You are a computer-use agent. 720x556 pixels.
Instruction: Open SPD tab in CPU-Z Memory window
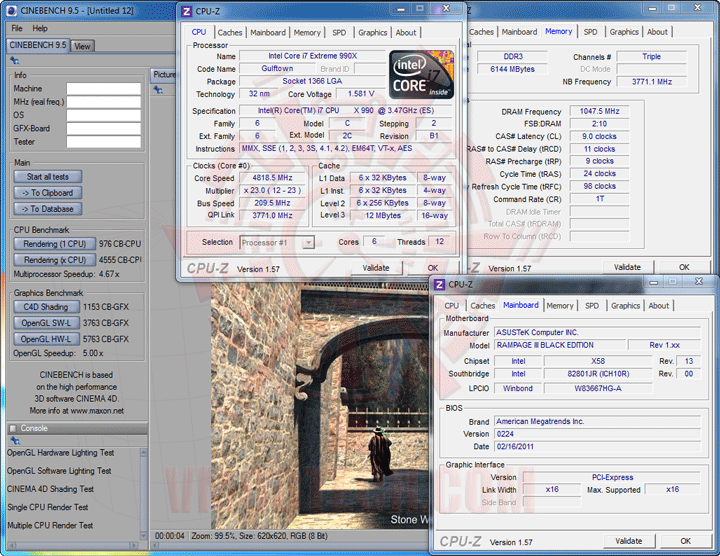point(590,32)
